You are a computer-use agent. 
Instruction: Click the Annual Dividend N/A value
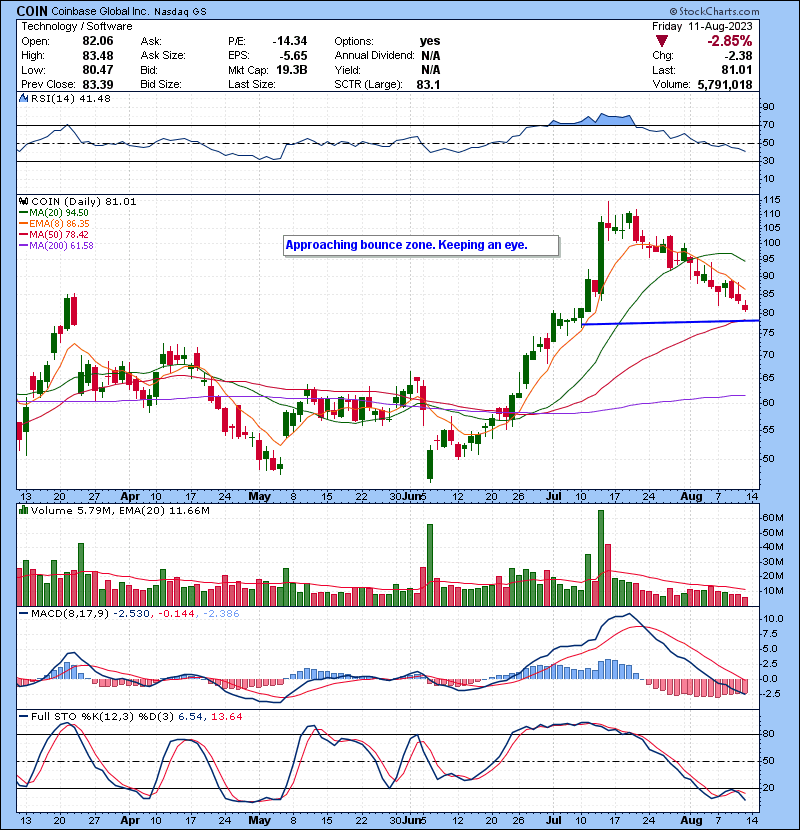pyautogui.click(x=430, y=56)
